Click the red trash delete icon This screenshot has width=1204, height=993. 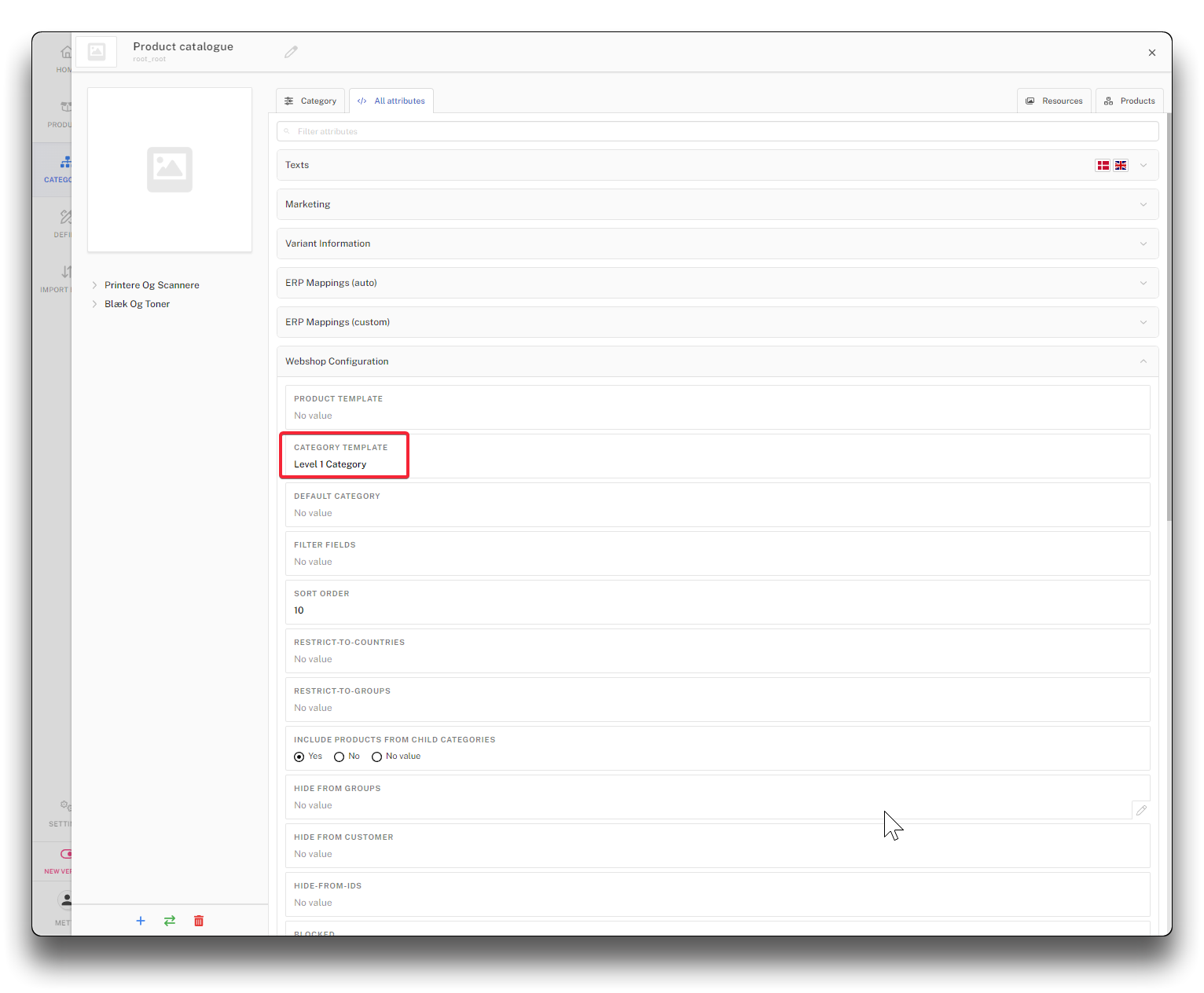[x=199, y=921]
